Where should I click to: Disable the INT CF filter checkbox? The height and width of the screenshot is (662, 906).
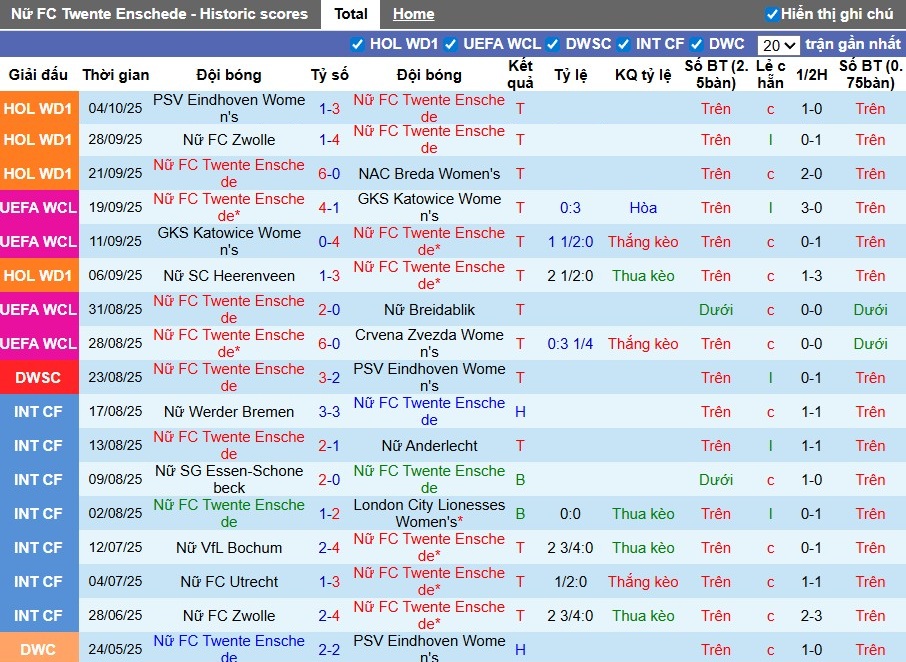click(623, 44)
